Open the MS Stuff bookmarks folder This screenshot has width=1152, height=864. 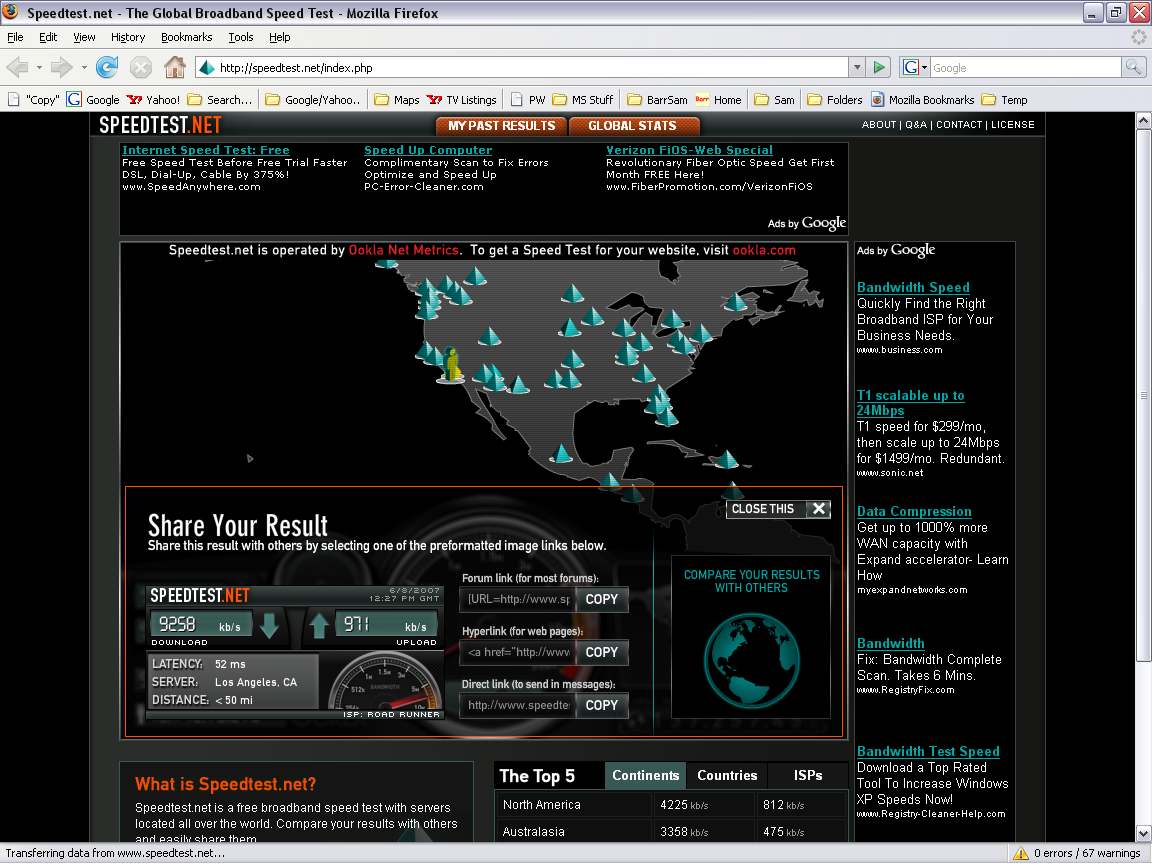coord(583,100)
